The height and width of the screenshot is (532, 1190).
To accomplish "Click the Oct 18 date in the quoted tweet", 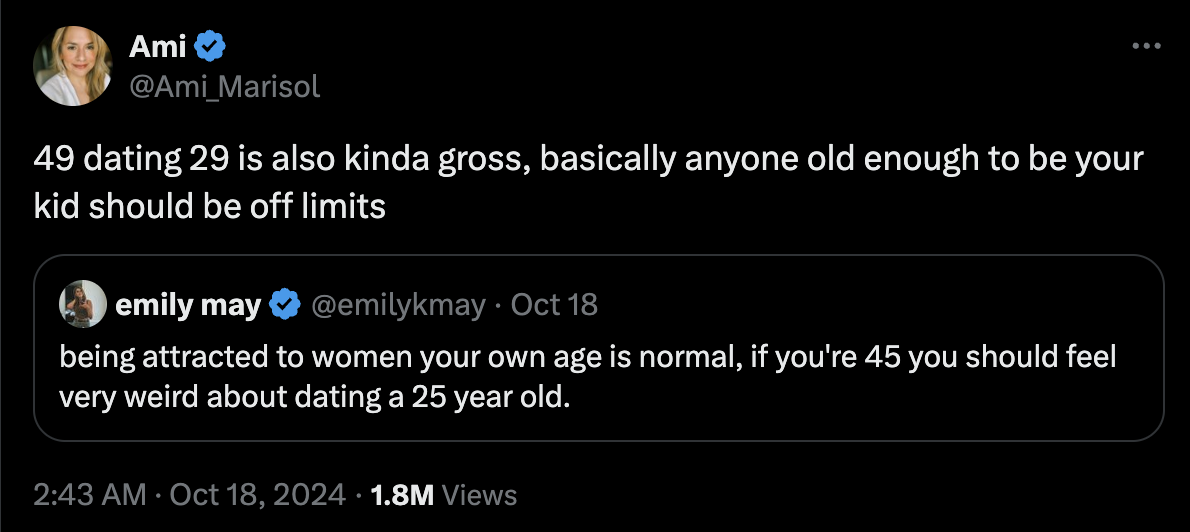I will 554,305.
